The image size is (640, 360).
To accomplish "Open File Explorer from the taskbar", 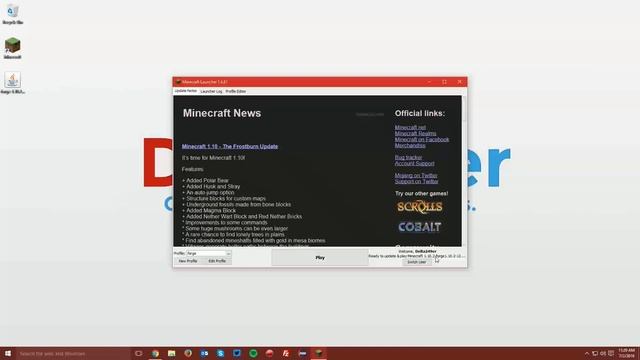I will [171, 353].
